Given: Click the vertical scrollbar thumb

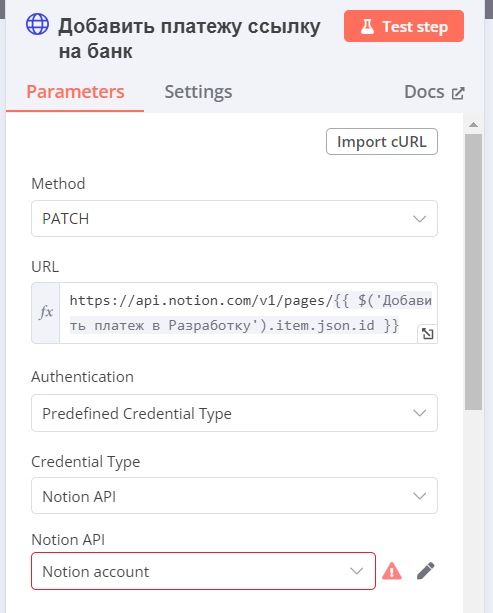Looking at the screenshot, I should (473, 272).
